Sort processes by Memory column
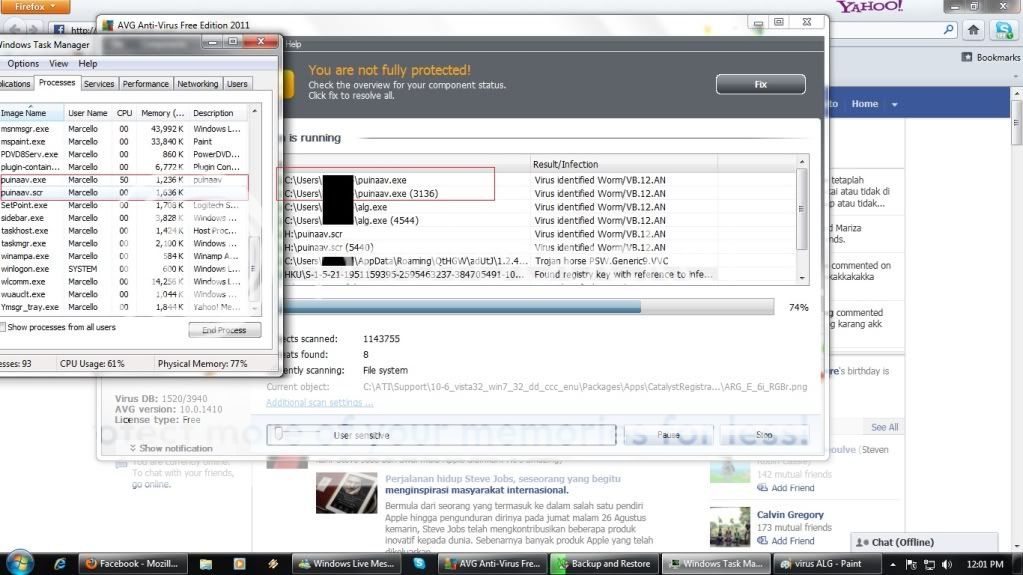 [x=162, y=113]
